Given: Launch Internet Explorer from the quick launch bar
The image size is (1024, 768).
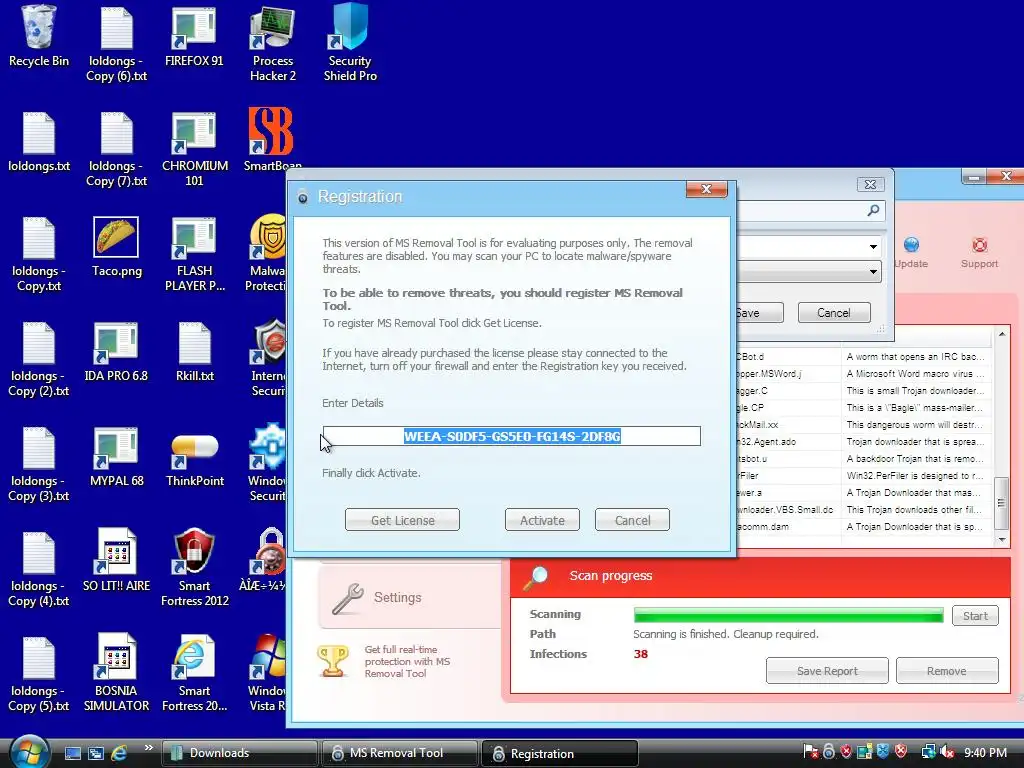Looking at the screenshot, I should [x=119, y=753].
